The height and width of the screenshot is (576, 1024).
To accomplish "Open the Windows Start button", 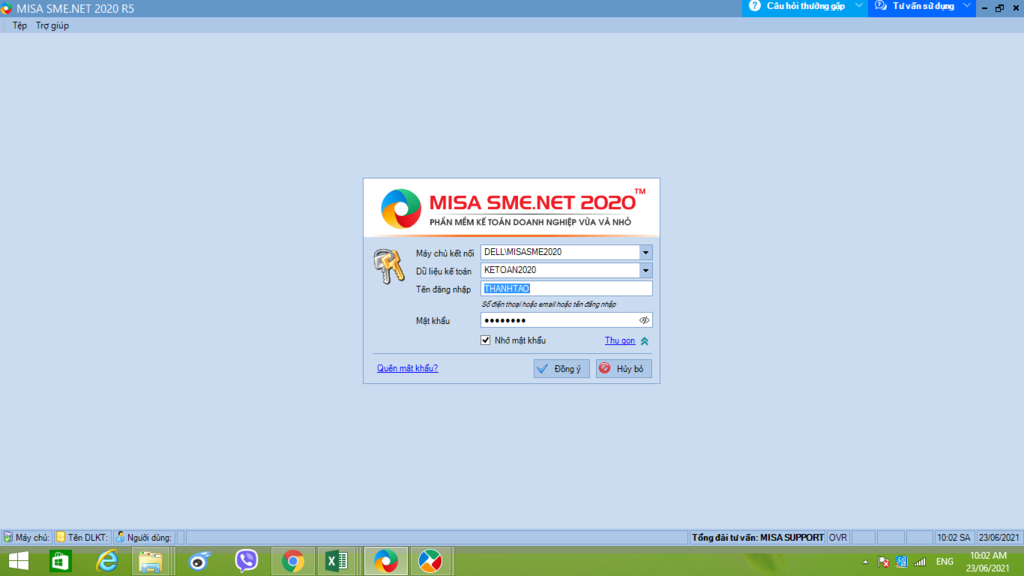I will click(x=18, y=561).
